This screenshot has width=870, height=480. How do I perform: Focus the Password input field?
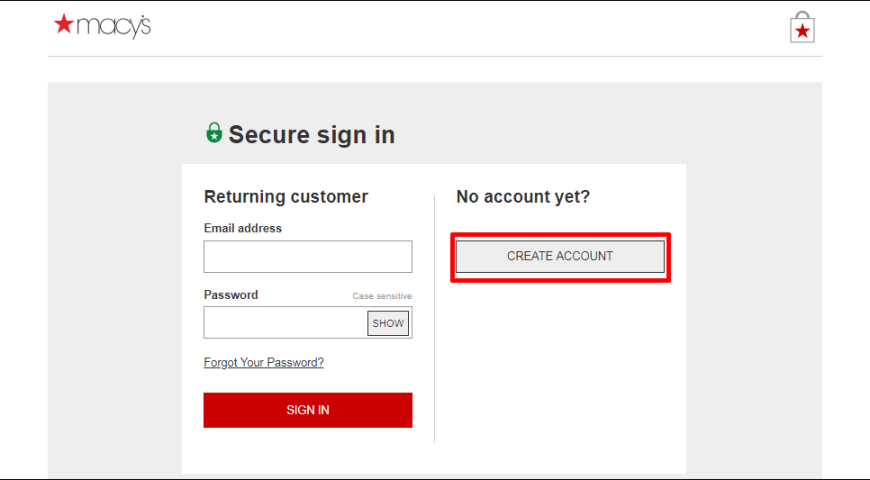(285, 323)
